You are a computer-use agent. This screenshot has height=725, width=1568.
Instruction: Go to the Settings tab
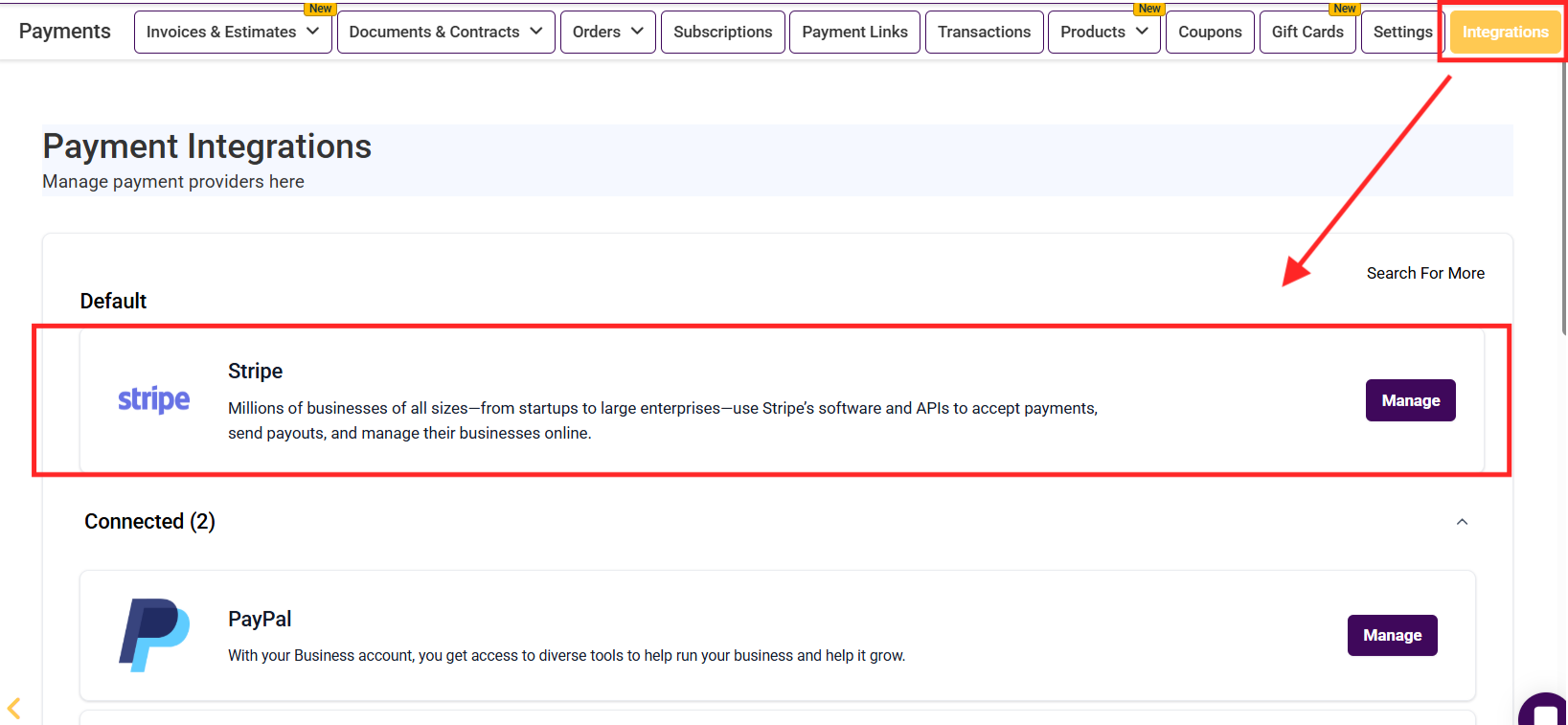tap(1403, 32)
